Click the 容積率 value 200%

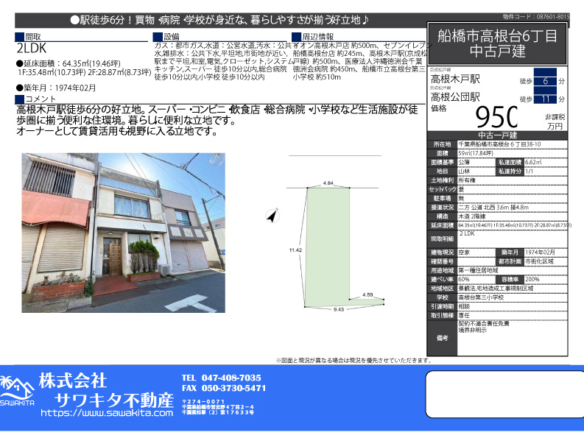point(532,279)
